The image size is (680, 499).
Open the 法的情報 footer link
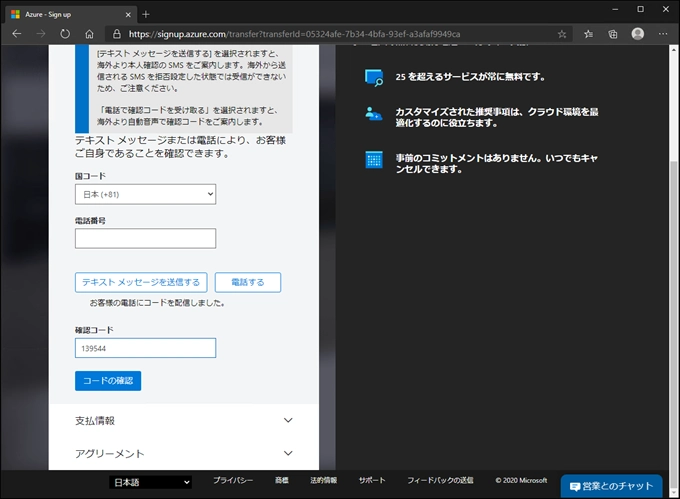324,480
